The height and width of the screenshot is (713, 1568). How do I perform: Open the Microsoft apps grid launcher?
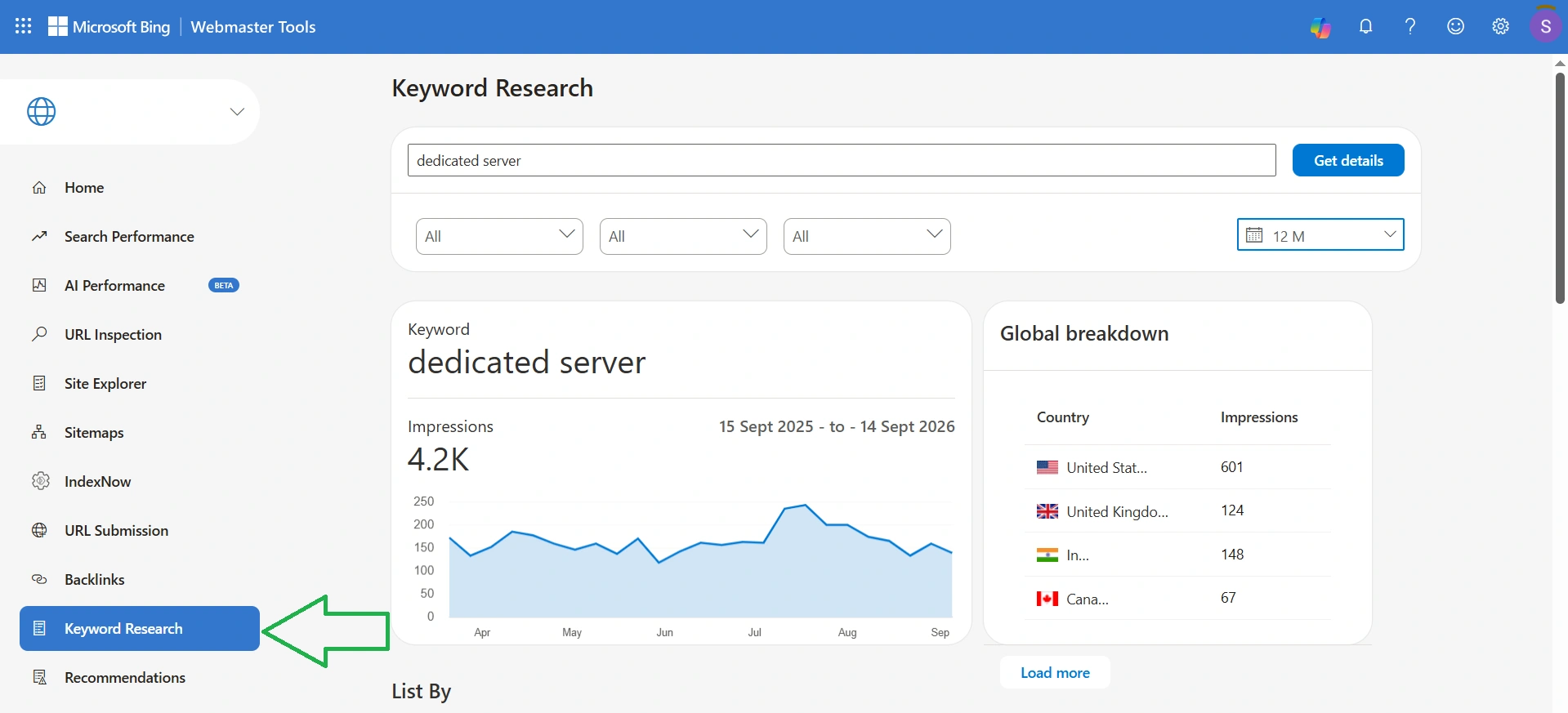point(24,26)
